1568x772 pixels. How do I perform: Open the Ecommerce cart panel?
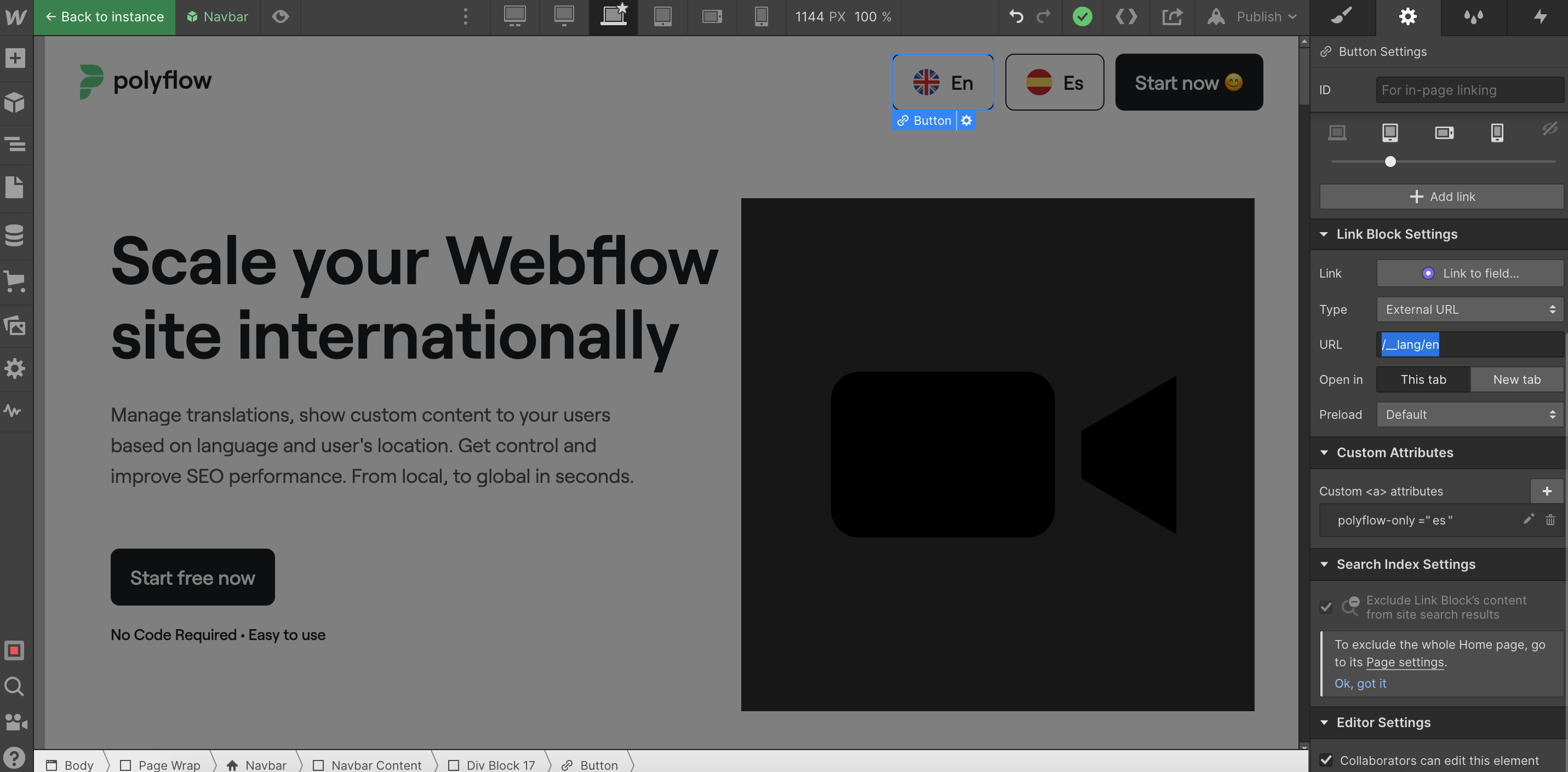pyautogui.click(x=15, y=281)
